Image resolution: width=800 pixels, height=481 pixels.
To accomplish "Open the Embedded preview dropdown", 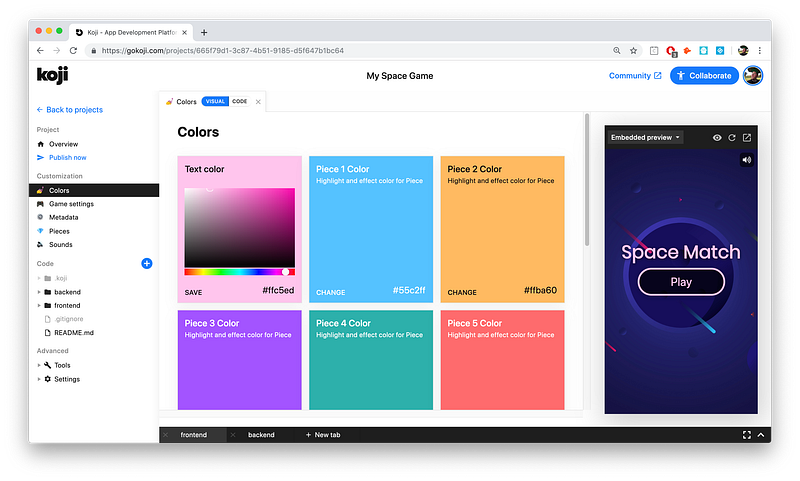I will (x=645, y=138).
